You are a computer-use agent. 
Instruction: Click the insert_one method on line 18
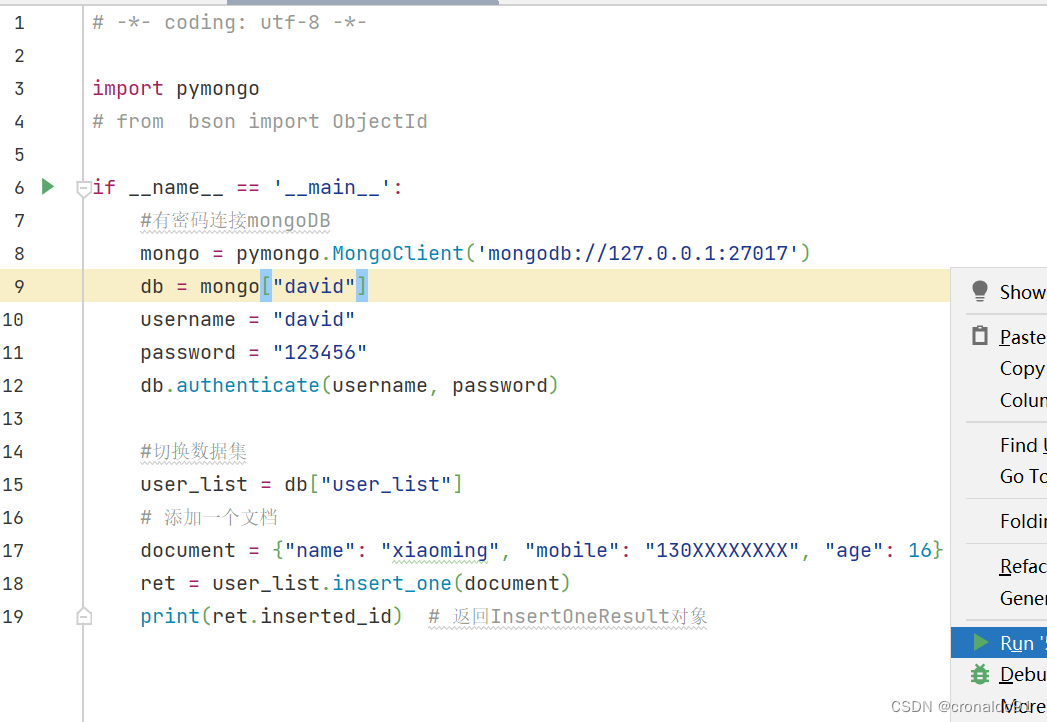pos(392,583)
